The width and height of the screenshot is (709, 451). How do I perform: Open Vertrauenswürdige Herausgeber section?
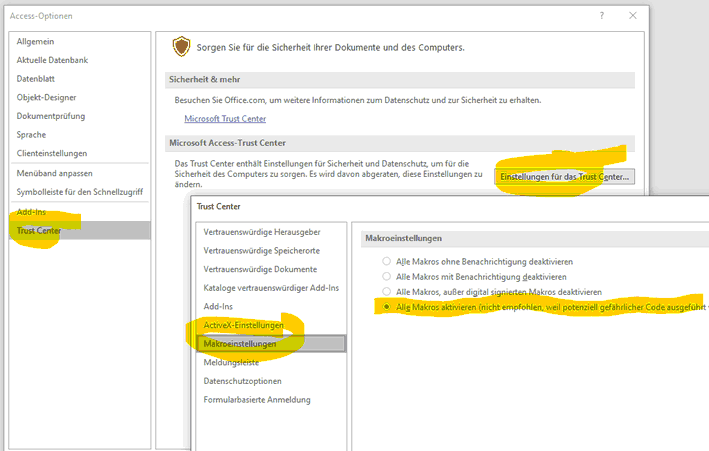coord(262,232)
